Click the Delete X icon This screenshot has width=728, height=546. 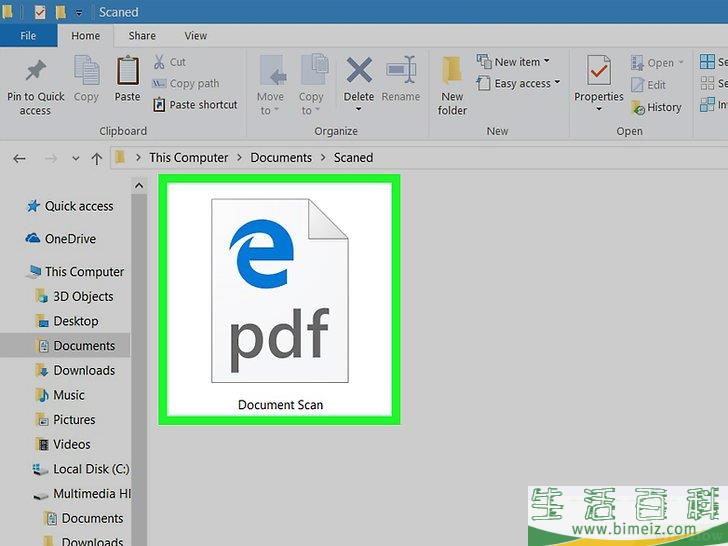(x=359, y=71)
